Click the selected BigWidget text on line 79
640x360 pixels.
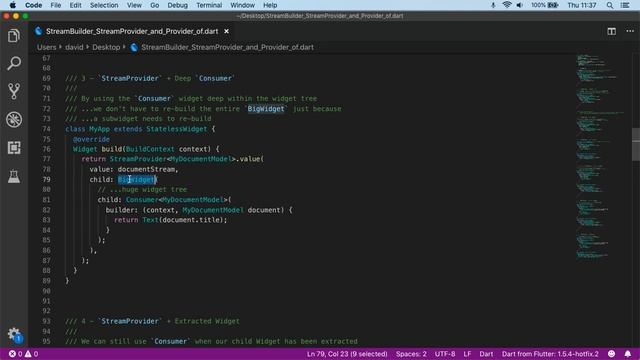136,180
